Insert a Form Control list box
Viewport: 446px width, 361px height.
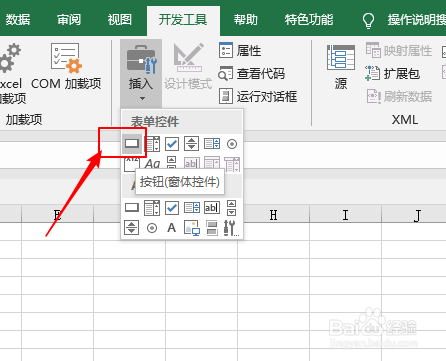point(212,144)
